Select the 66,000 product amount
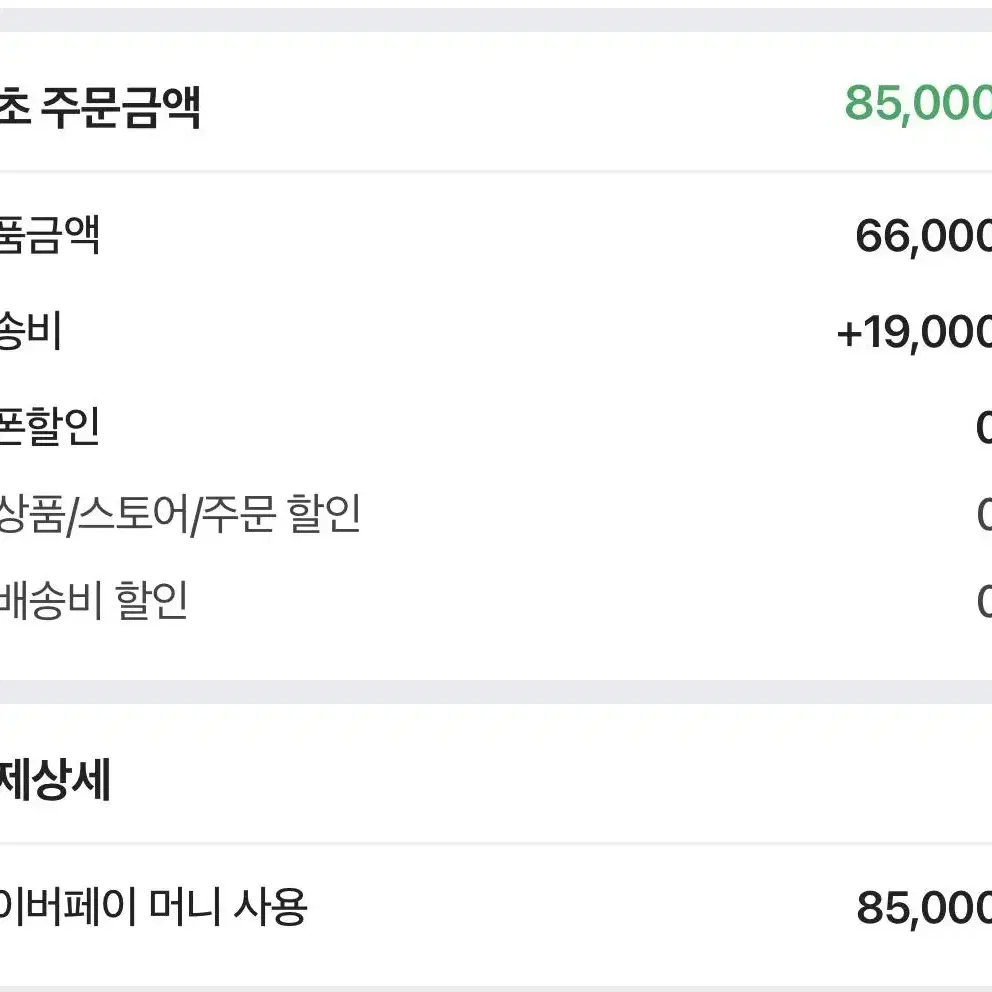The width and height of the screenshot is (992, 992). pos(923,236)
